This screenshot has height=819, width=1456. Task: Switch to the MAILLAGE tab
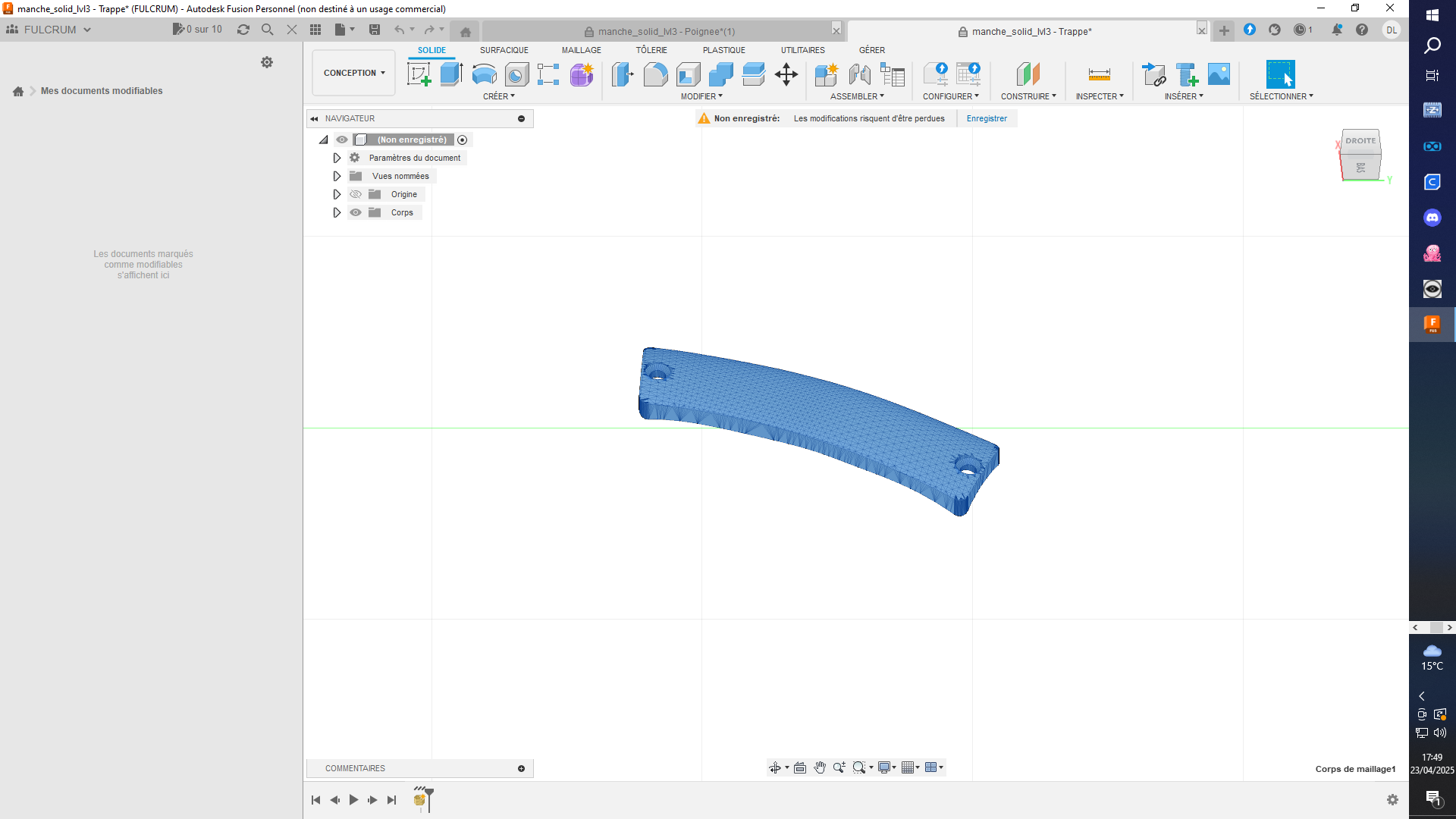coord(582,50)
